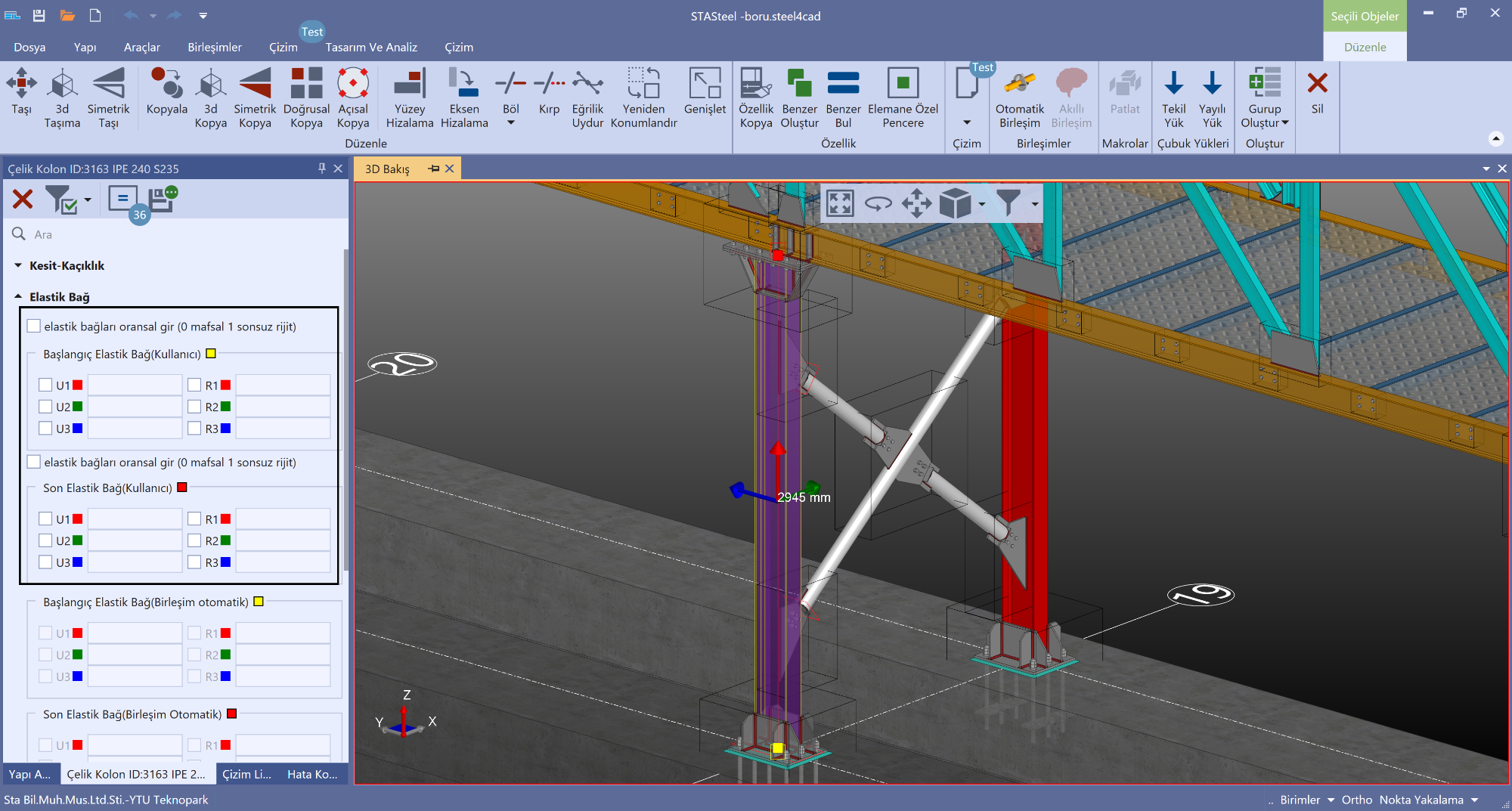Open the Gurup Oluştur dropdown

coord(1284,123)
